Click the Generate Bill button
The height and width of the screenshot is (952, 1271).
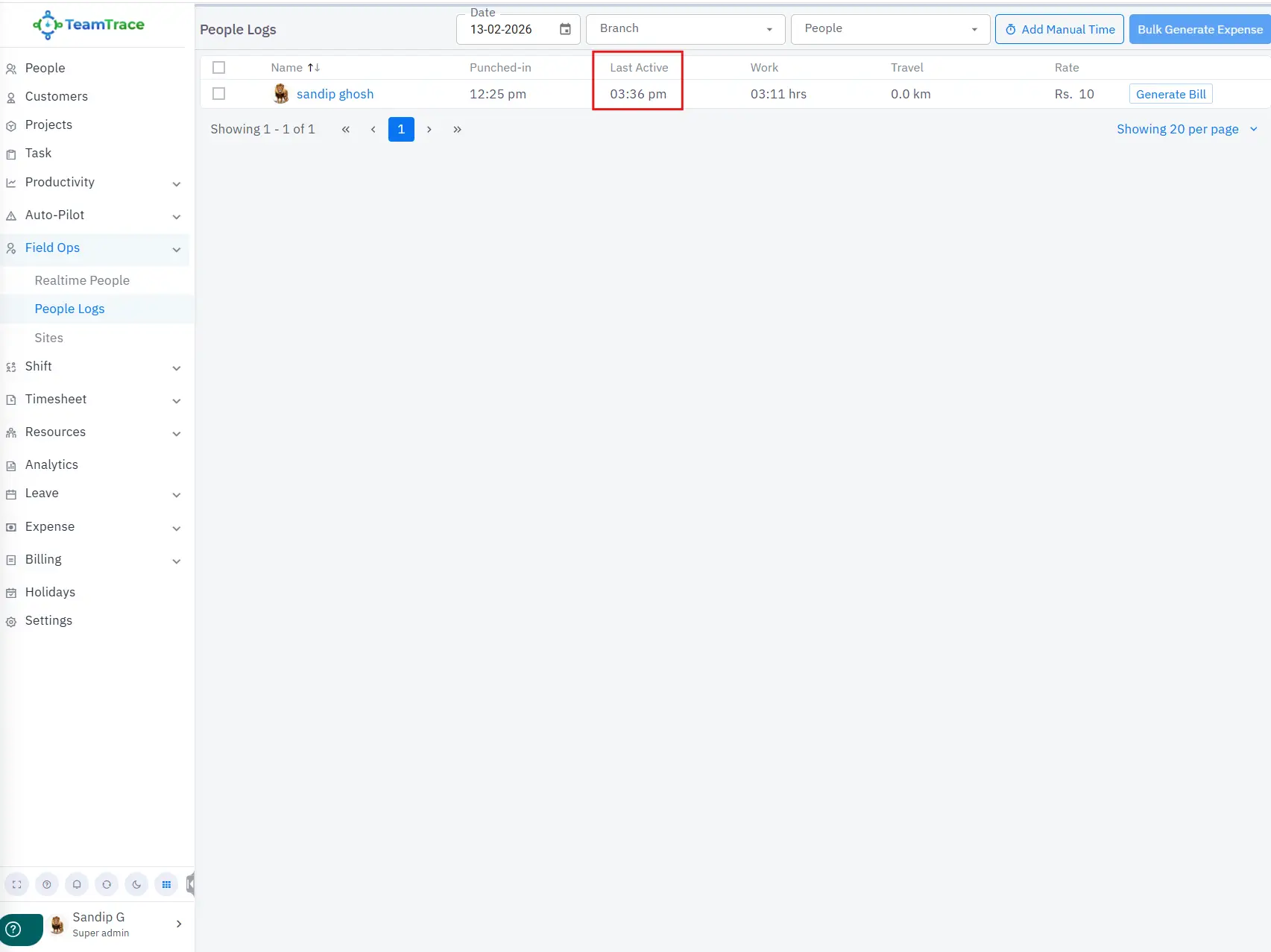click(1170, 94)
